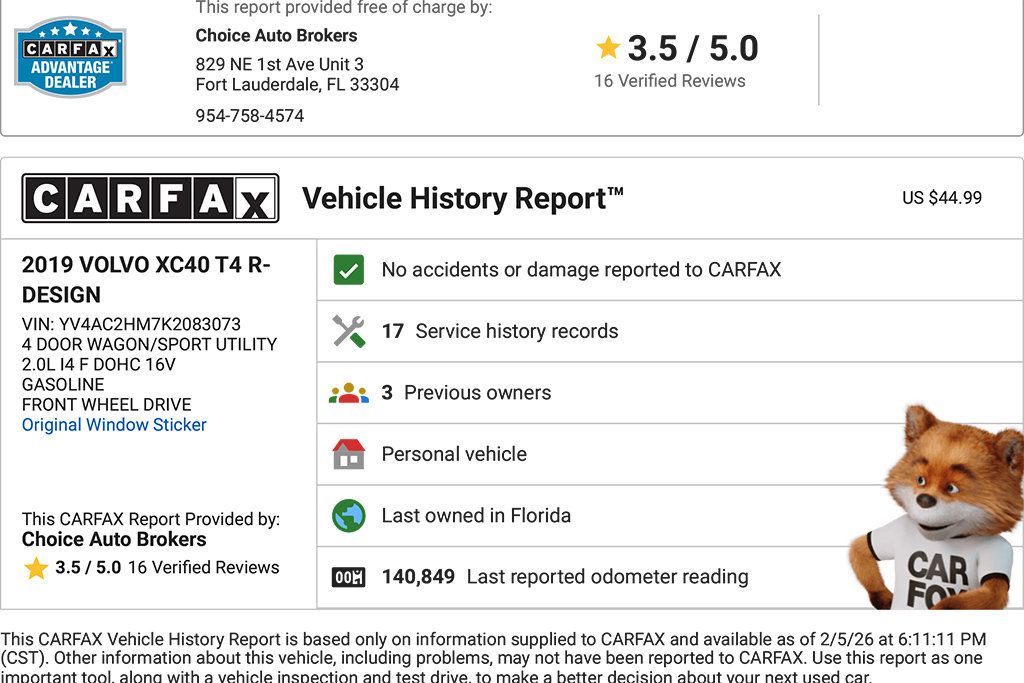The height and width of the screenshot is (683, 1024).
Task: Click the 16 Verified Reviews text at top
Action: click(x=669, y=81)
